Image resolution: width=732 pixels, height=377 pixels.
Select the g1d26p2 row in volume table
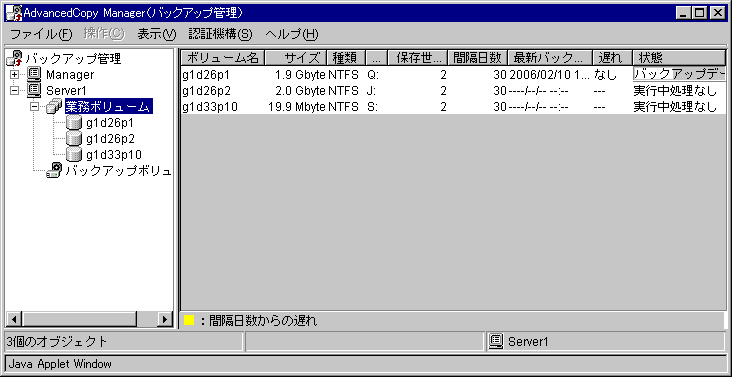tap(453, 91)
